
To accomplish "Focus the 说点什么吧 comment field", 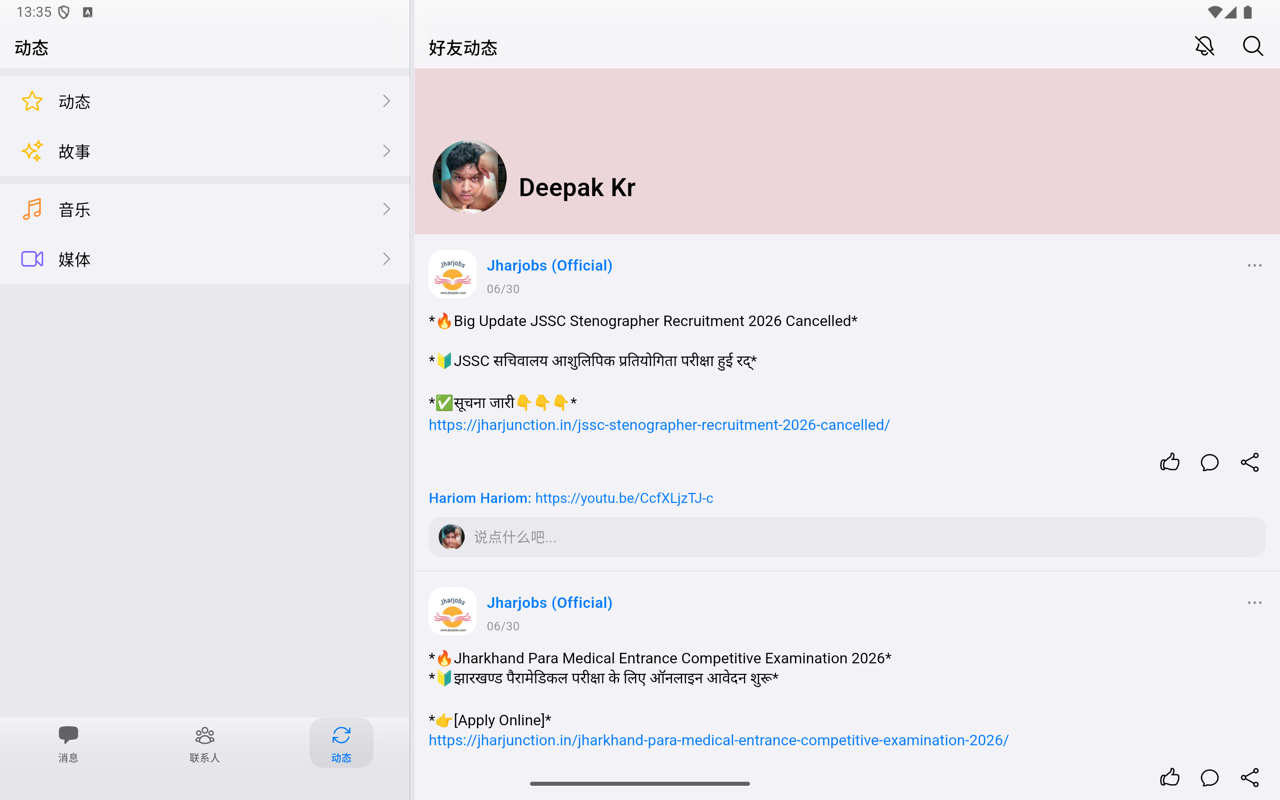I will [847, 537].
